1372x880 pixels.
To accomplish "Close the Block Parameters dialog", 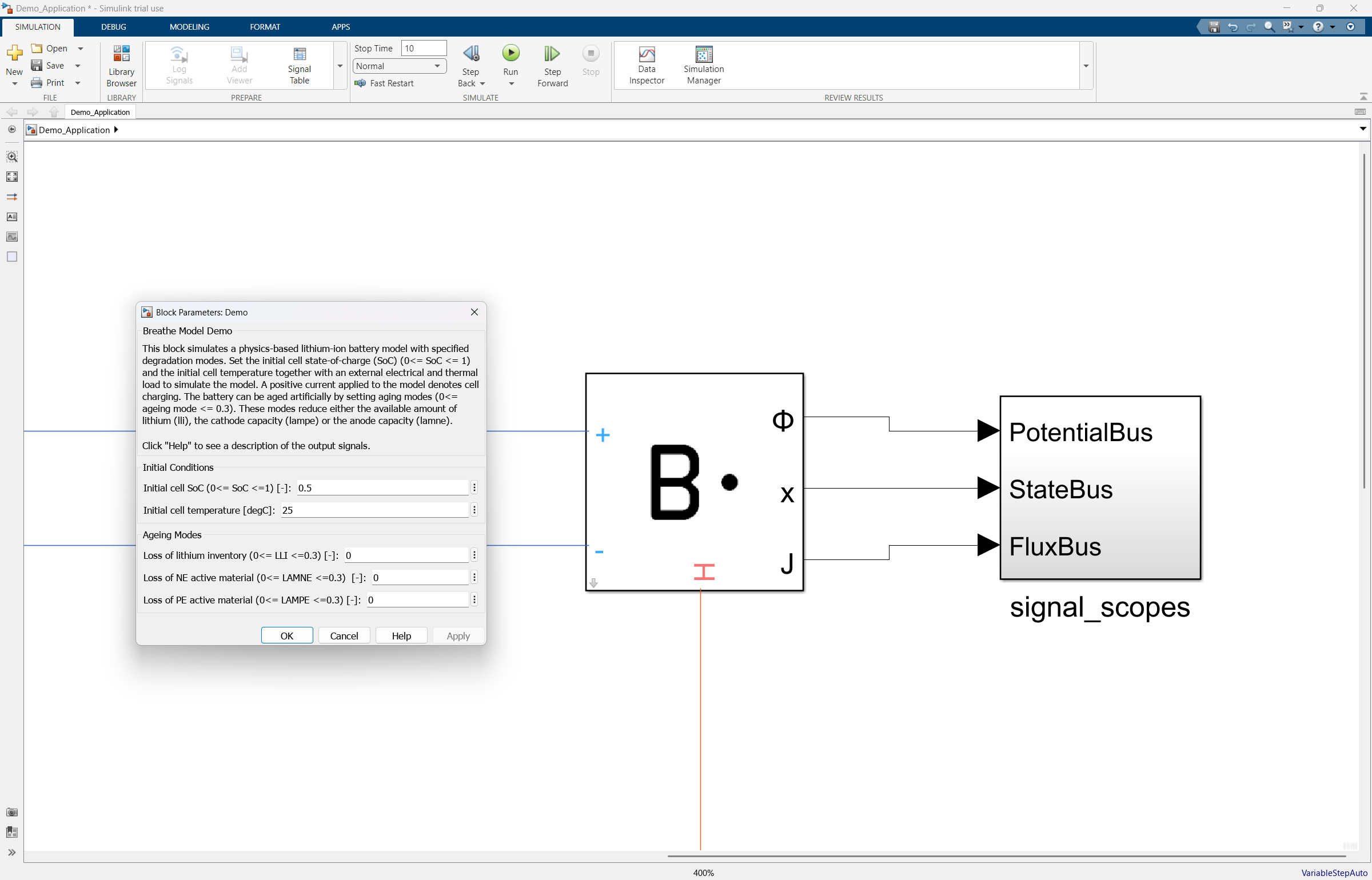I will [474, 312].
